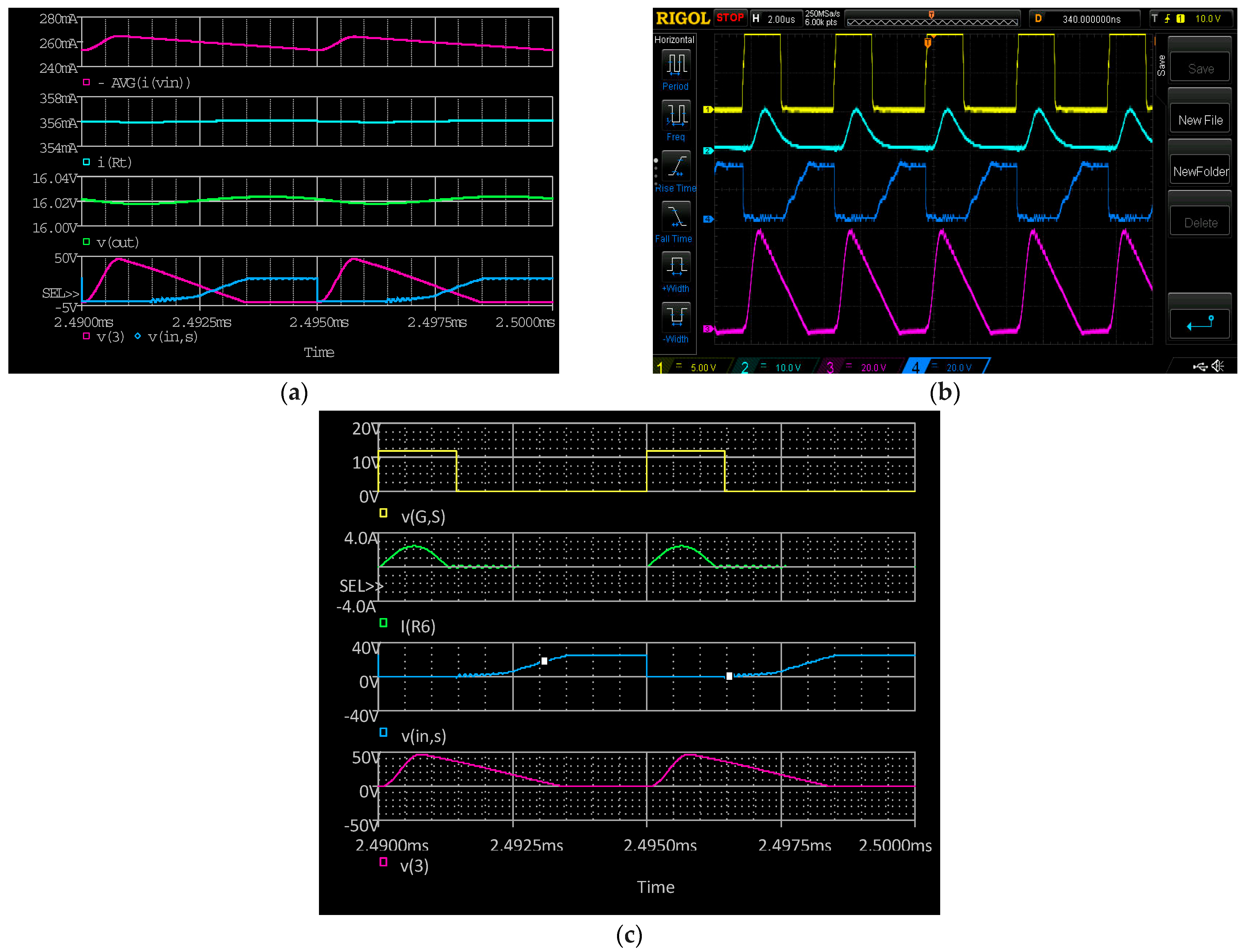This screenshot has width=1249, height=952.
Task: Click the second white cursor marker on v(in,s) trace
Action: pos(729,676)
